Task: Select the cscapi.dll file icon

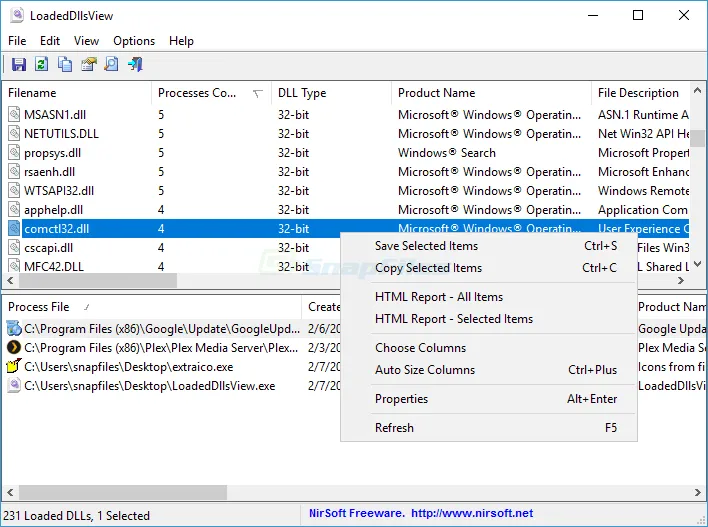Action: 14,247
